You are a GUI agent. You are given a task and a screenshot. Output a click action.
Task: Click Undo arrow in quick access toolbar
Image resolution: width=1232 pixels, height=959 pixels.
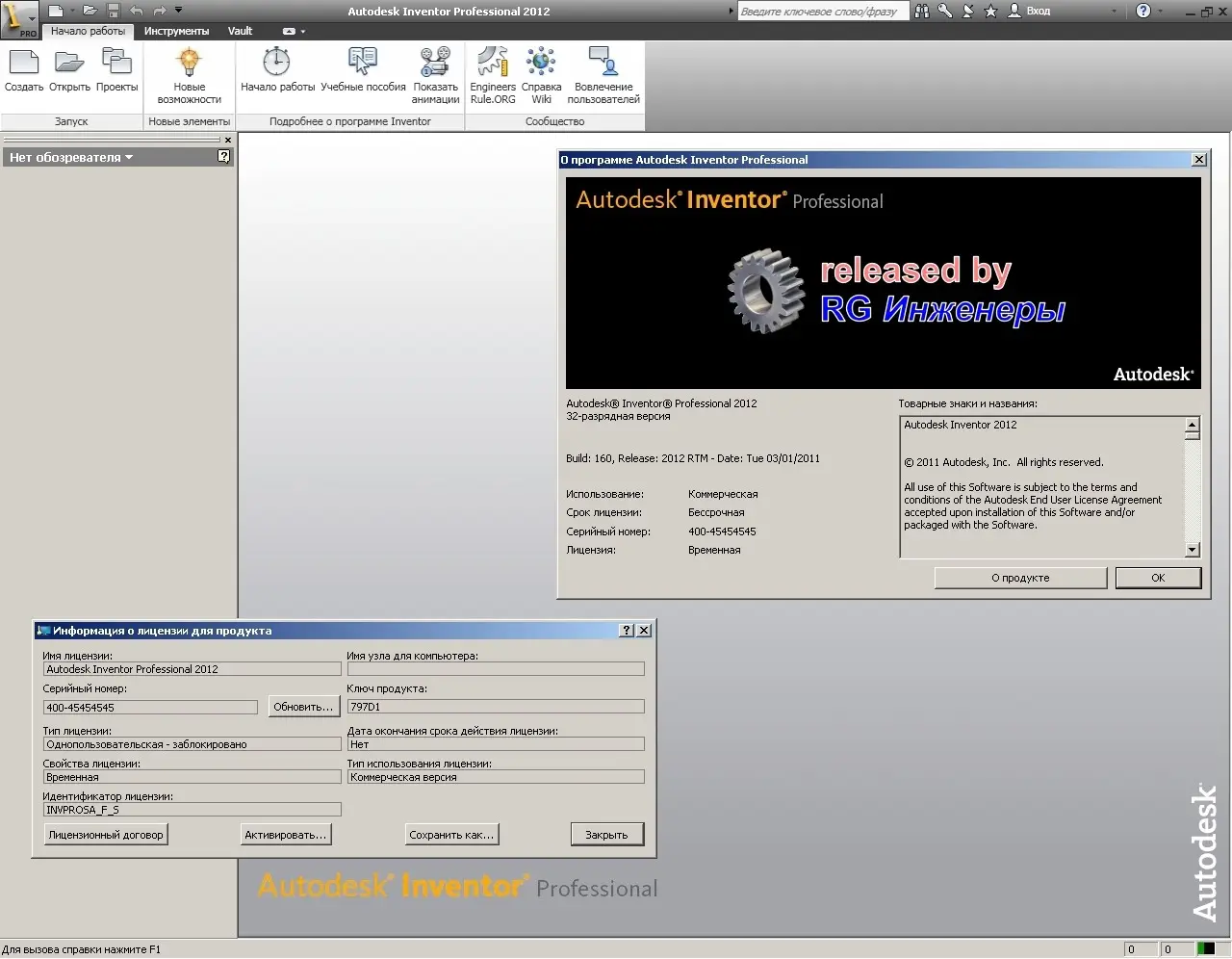pyautogui.click(x=137, y=11)
